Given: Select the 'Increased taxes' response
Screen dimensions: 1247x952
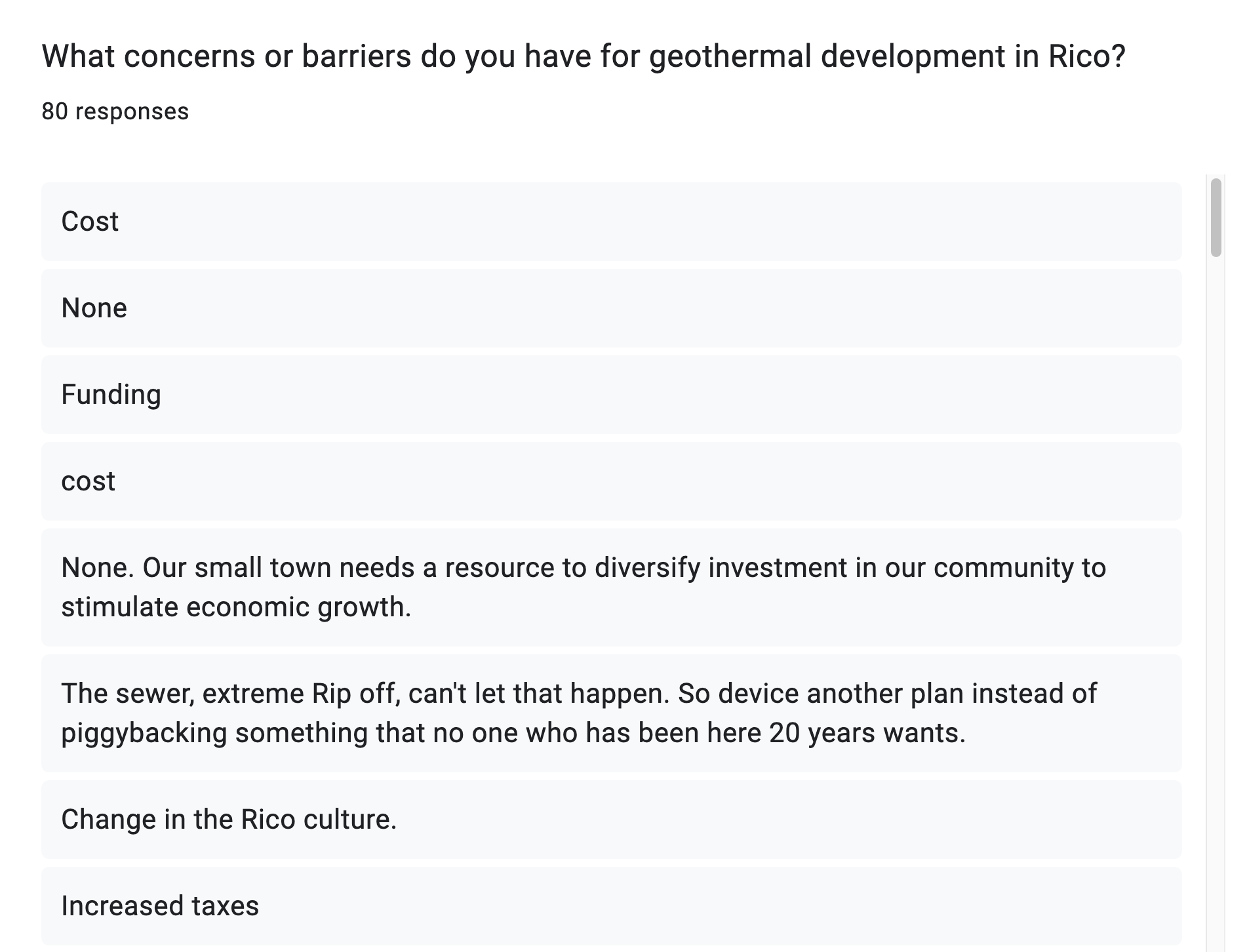Looking at the screenshot, I should [x=611, y=906].
